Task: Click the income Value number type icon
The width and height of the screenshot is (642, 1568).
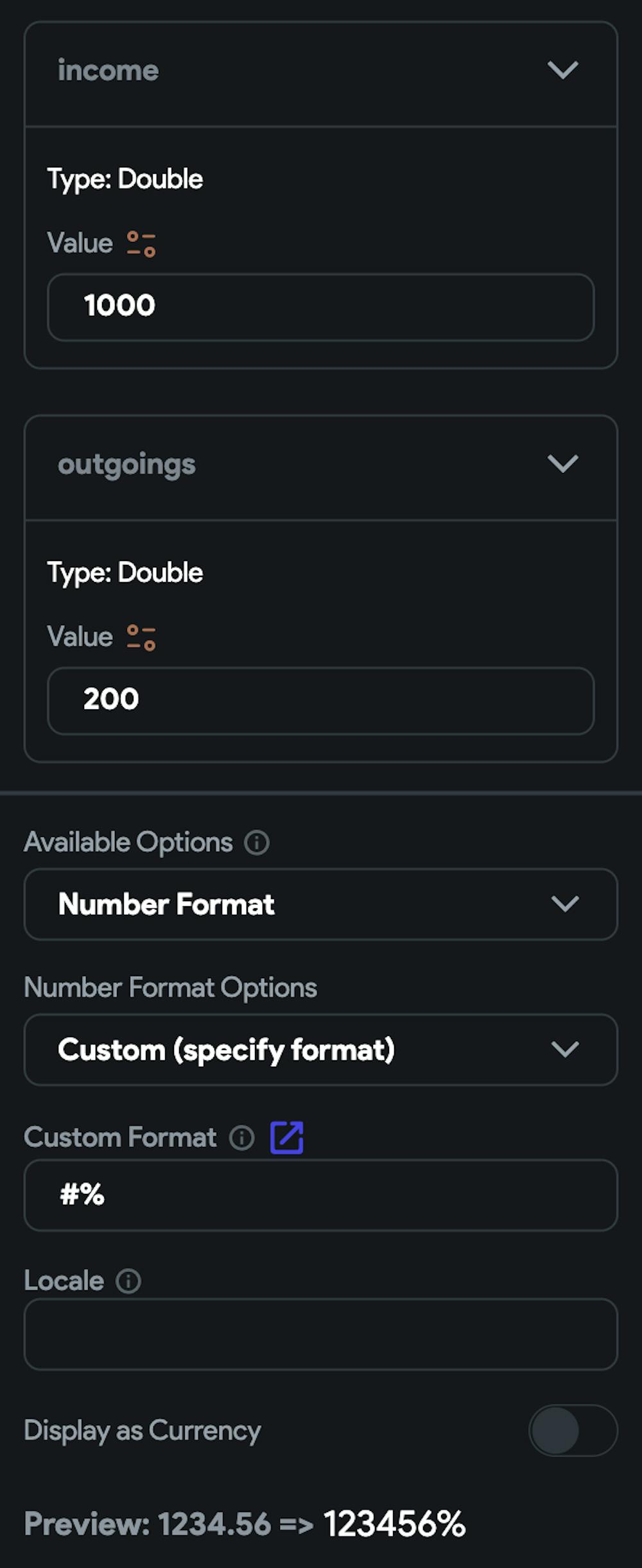Action: tap(140, 243)
